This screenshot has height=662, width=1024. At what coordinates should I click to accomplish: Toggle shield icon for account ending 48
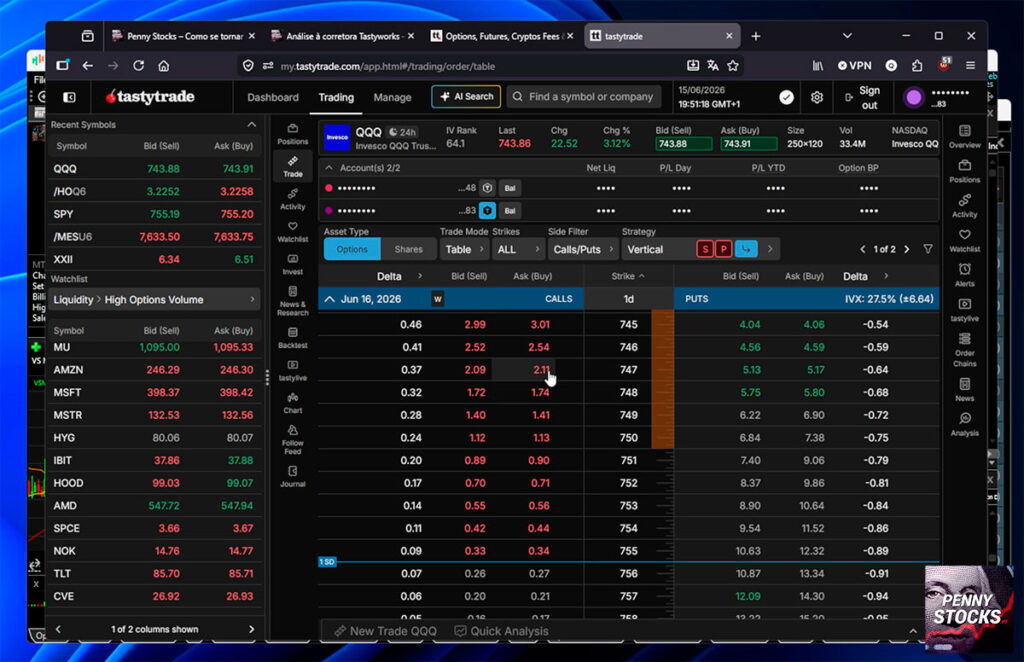(x=487, y=188)
